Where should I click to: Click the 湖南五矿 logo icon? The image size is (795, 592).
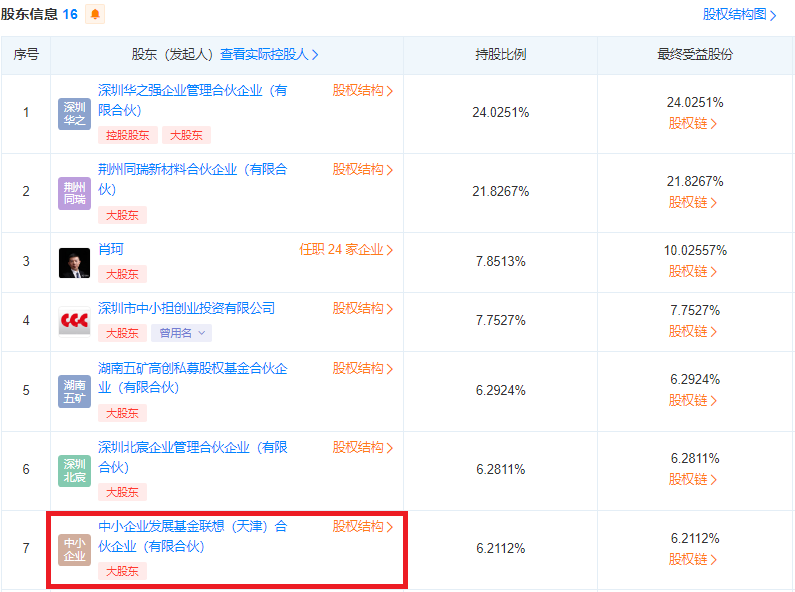pyautogui.click(x=75, y=391)
